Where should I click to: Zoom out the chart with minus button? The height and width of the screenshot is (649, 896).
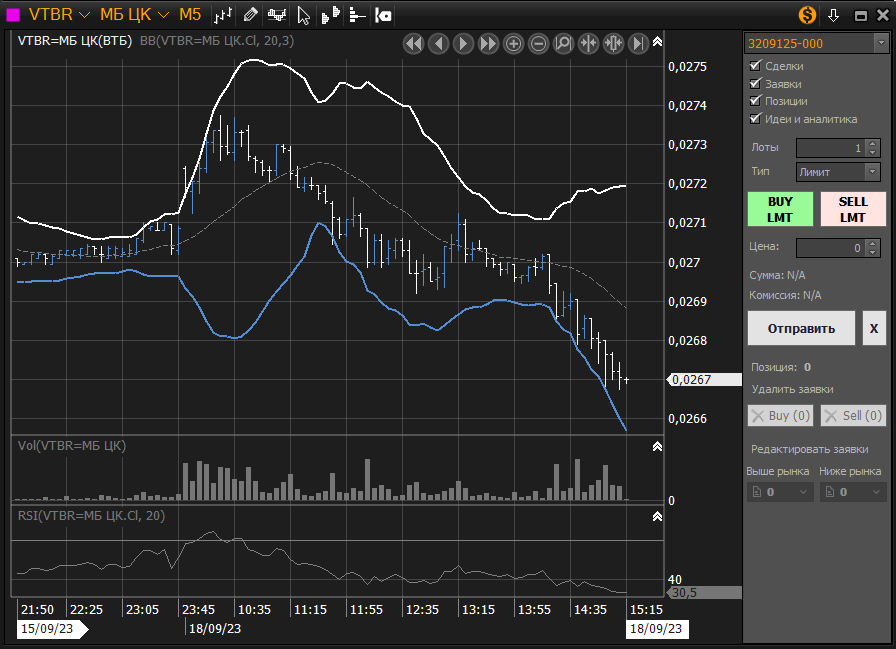538,43
